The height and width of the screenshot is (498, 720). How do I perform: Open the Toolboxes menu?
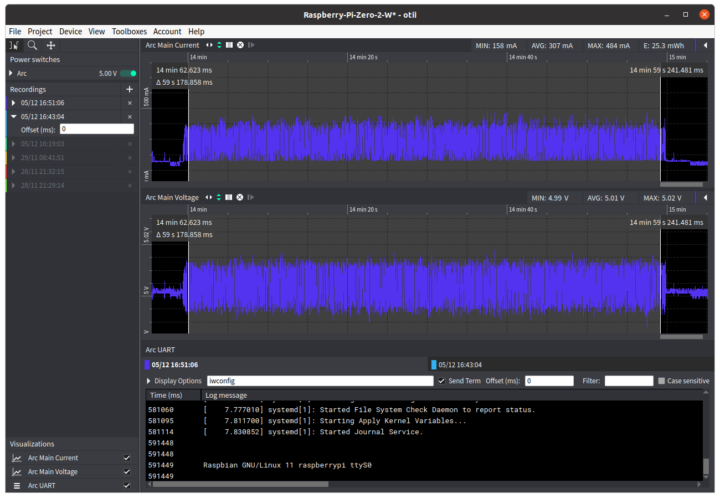pyautogui.click(x=129, y=31)
